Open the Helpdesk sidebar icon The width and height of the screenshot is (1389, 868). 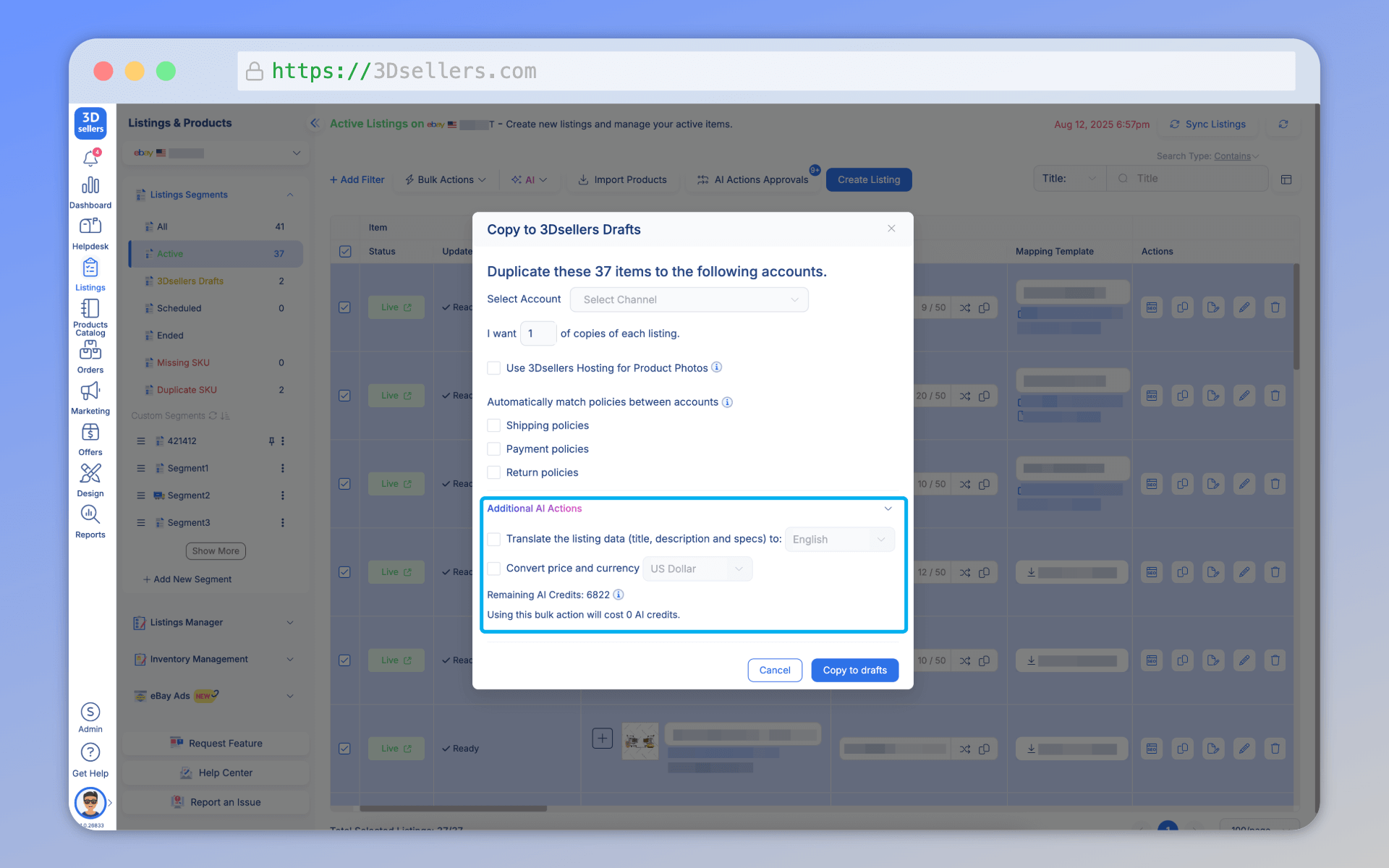[x=90, y=226]
